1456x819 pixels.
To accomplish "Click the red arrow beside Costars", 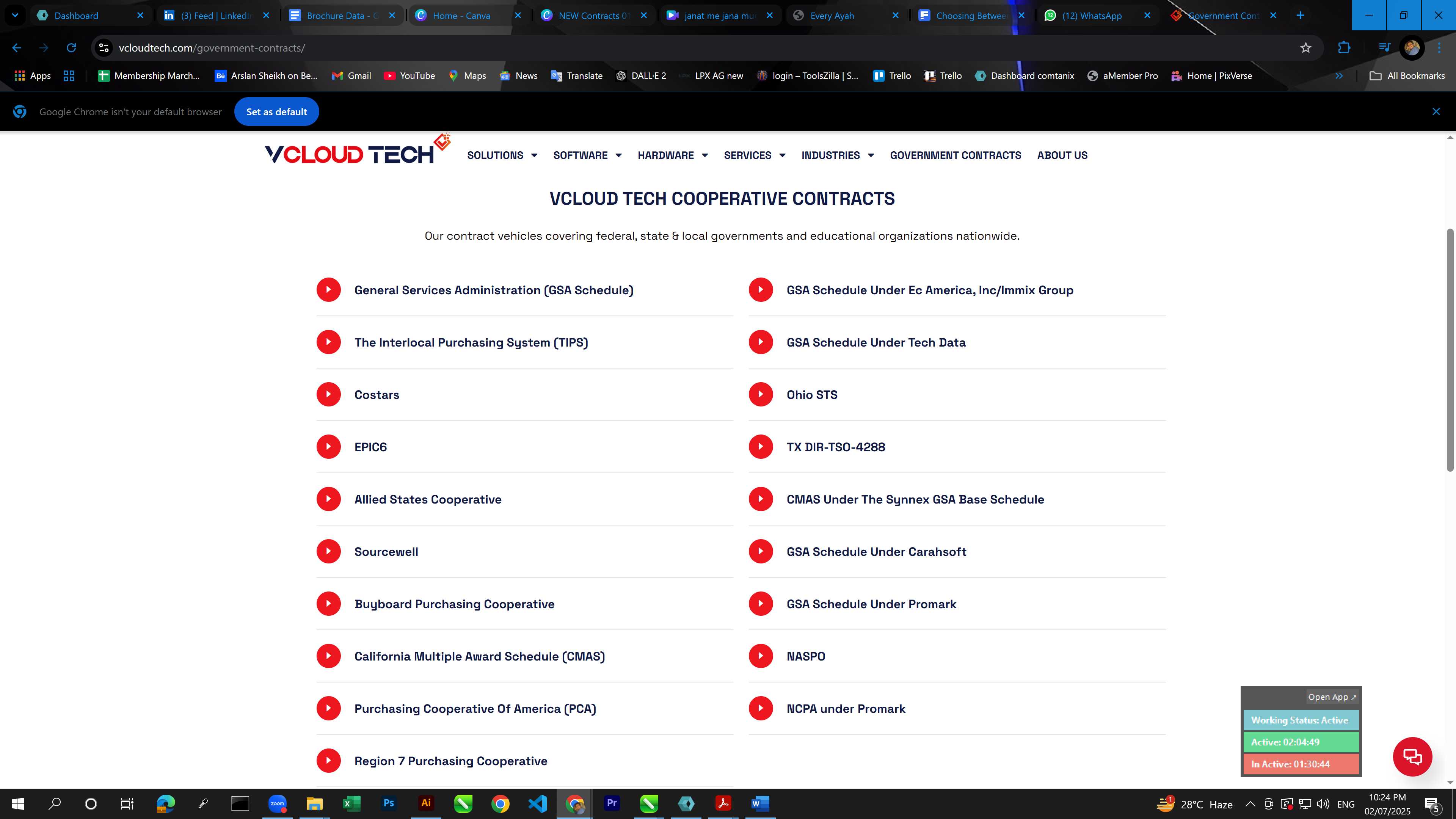I will (328, 394).
